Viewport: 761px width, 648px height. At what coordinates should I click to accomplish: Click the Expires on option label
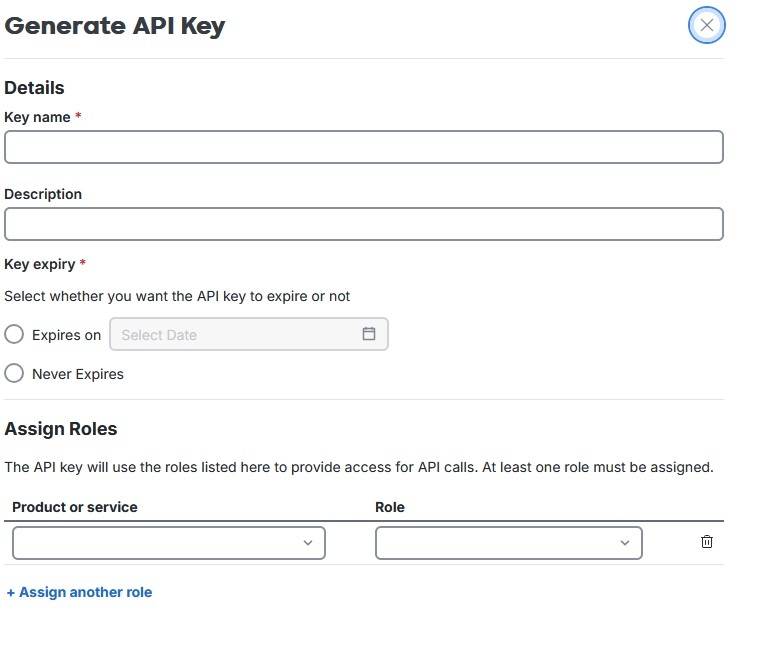click(x=66, y=335)
